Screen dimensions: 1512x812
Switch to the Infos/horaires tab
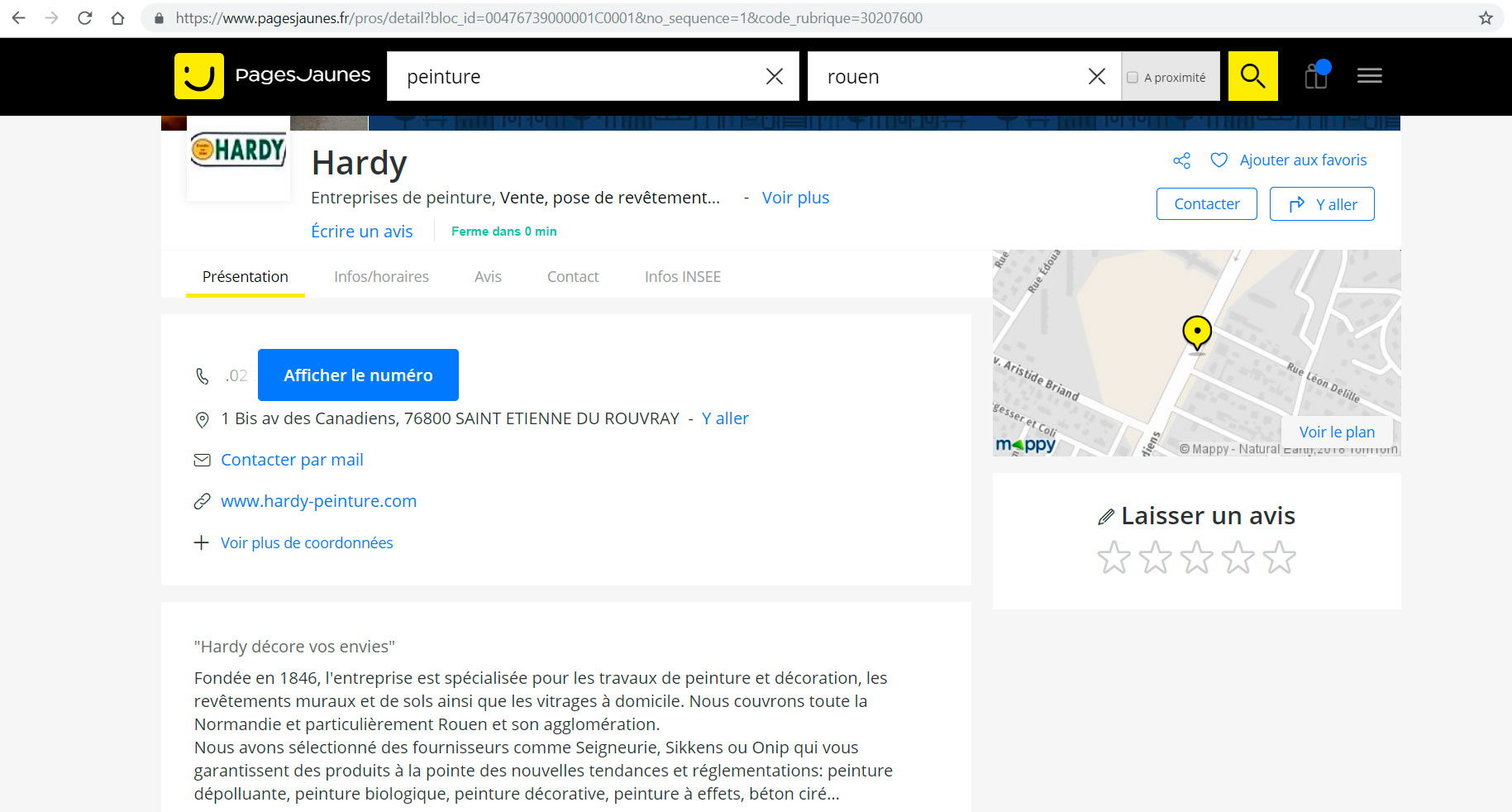[381, 277]
